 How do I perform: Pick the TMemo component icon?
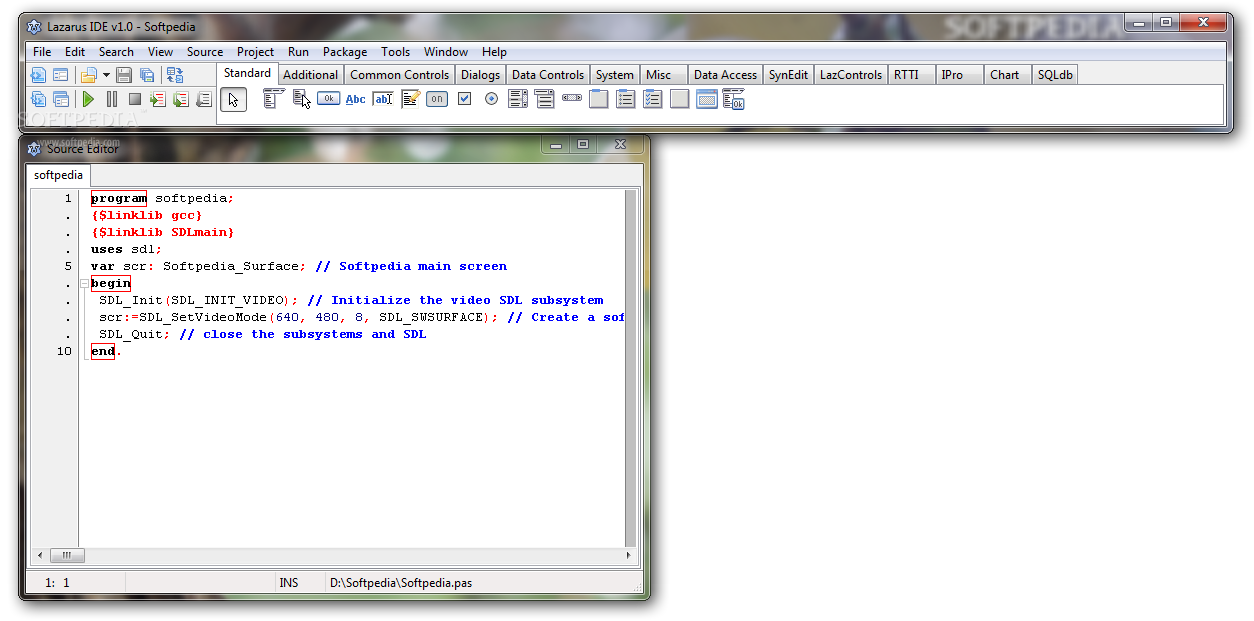pos(410,98)
